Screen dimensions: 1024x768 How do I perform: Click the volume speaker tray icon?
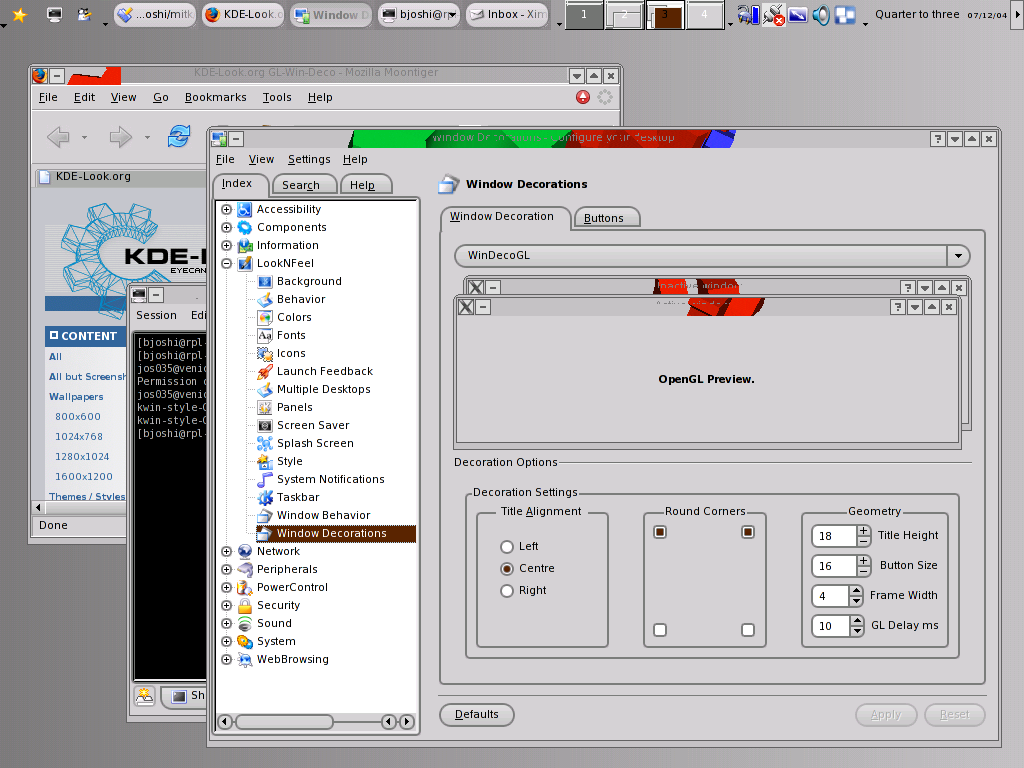pyautogui.click(x=821, y=14)
